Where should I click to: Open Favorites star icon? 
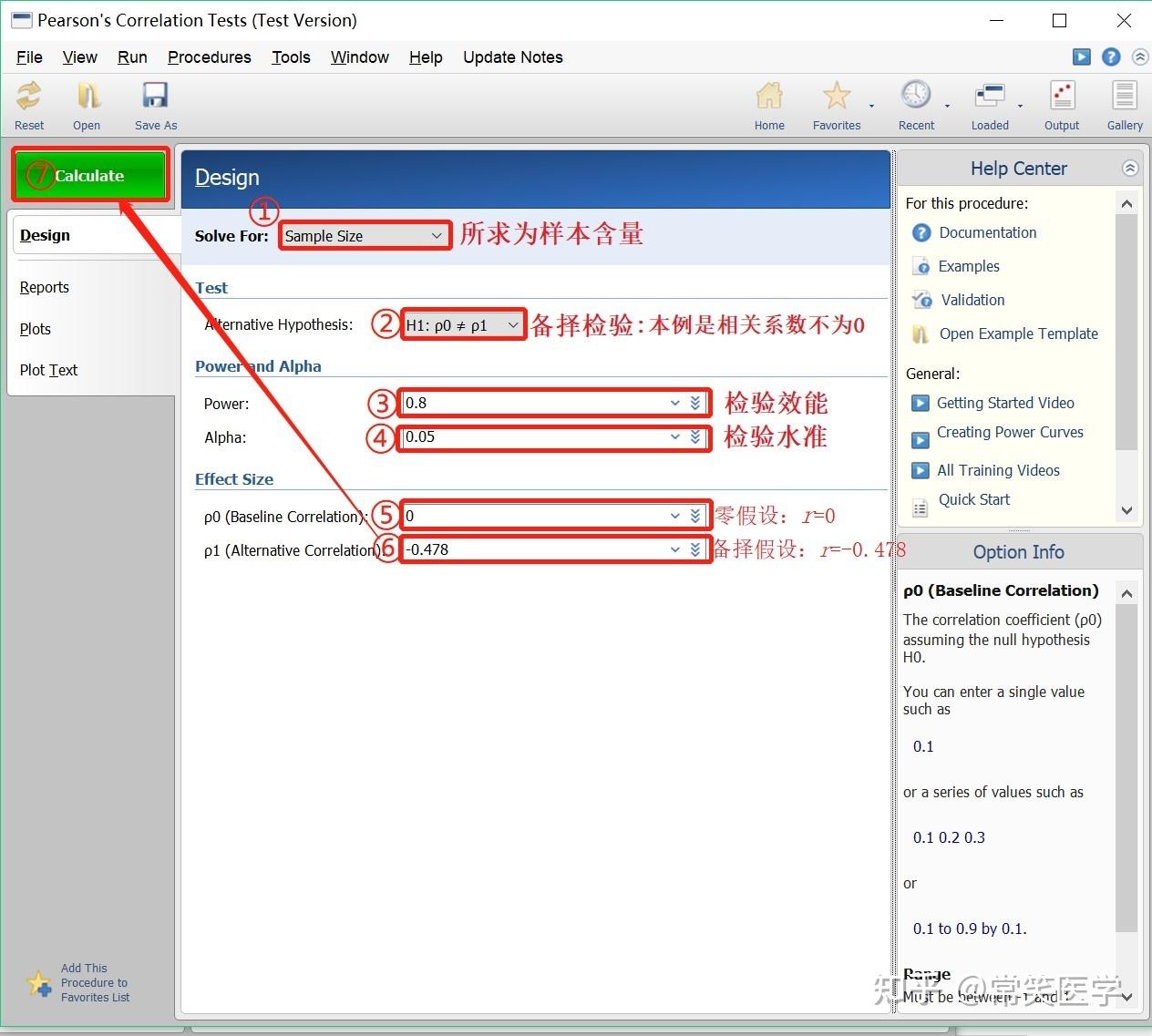tap(836, 96)
